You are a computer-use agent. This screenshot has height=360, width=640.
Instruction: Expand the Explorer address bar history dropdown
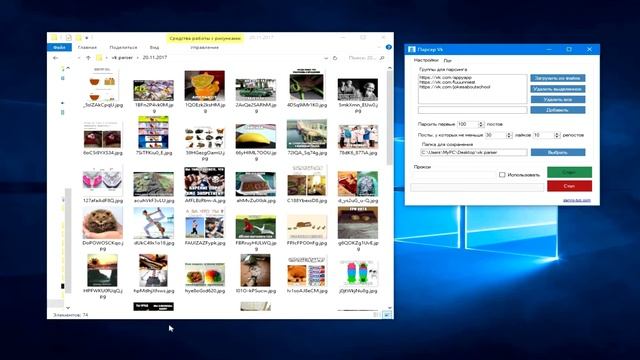pyautogui.click(x=326, y=58)
